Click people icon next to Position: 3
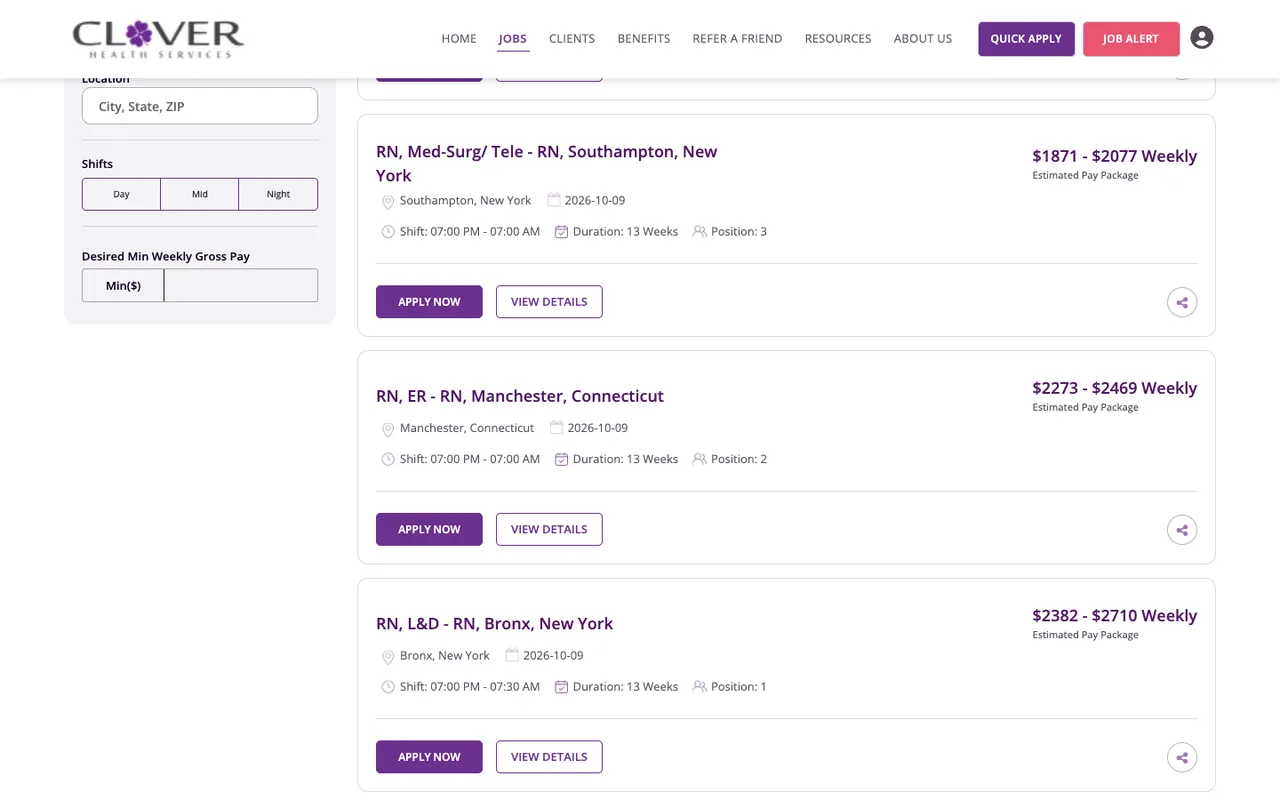The width and height of the screenshot is (1280, 800). [x=699, y=232]
